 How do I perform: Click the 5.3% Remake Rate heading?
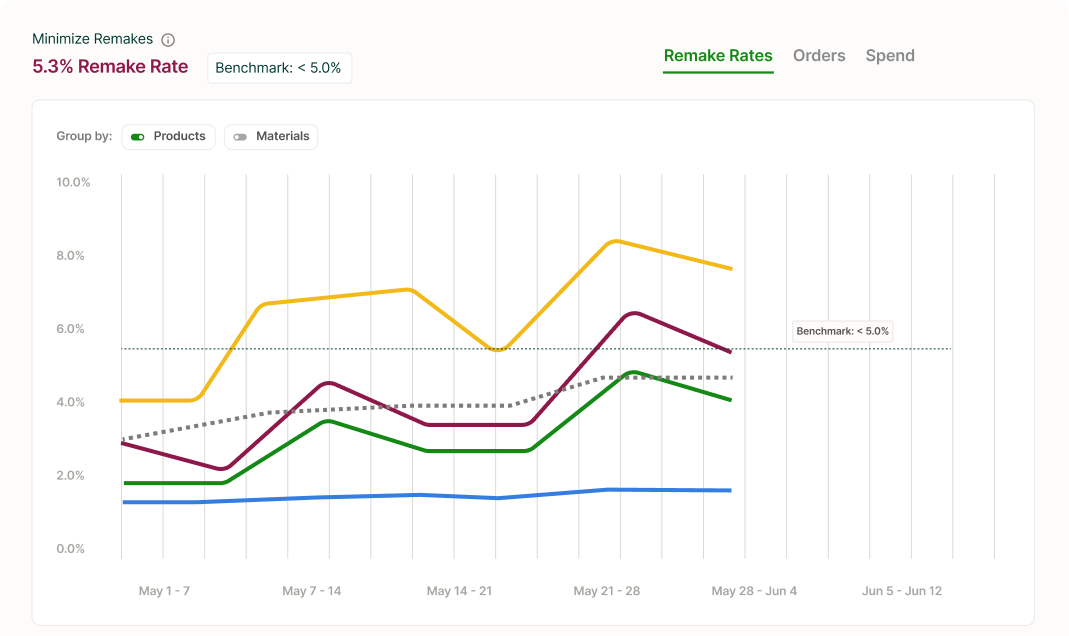point(110,67)
